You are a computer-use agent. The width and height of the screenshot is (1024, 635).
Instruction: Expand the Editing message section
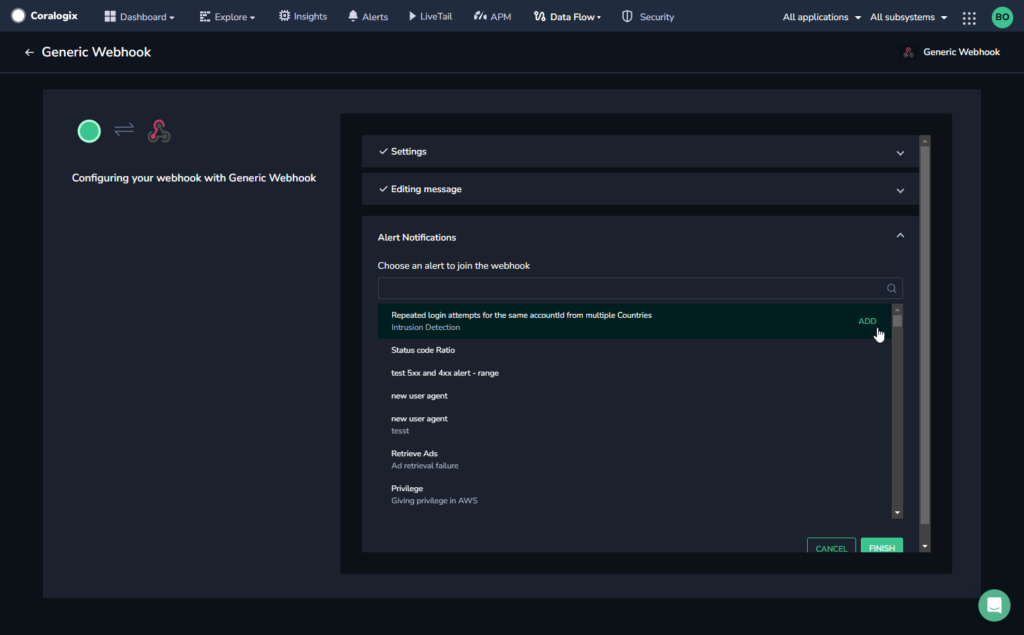[640, 189]
